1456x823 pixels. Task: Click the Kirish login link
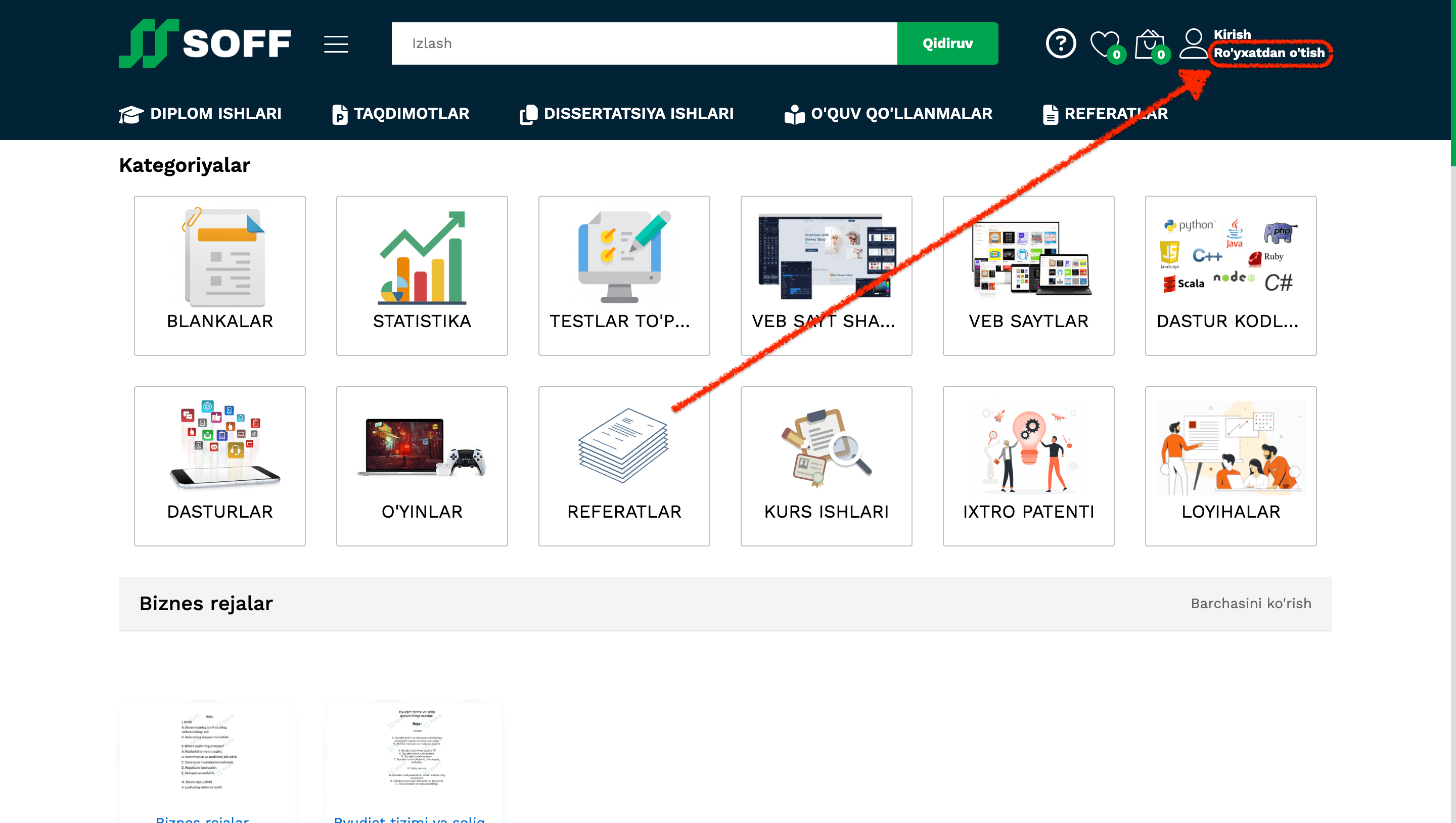tap(1232, 34)
